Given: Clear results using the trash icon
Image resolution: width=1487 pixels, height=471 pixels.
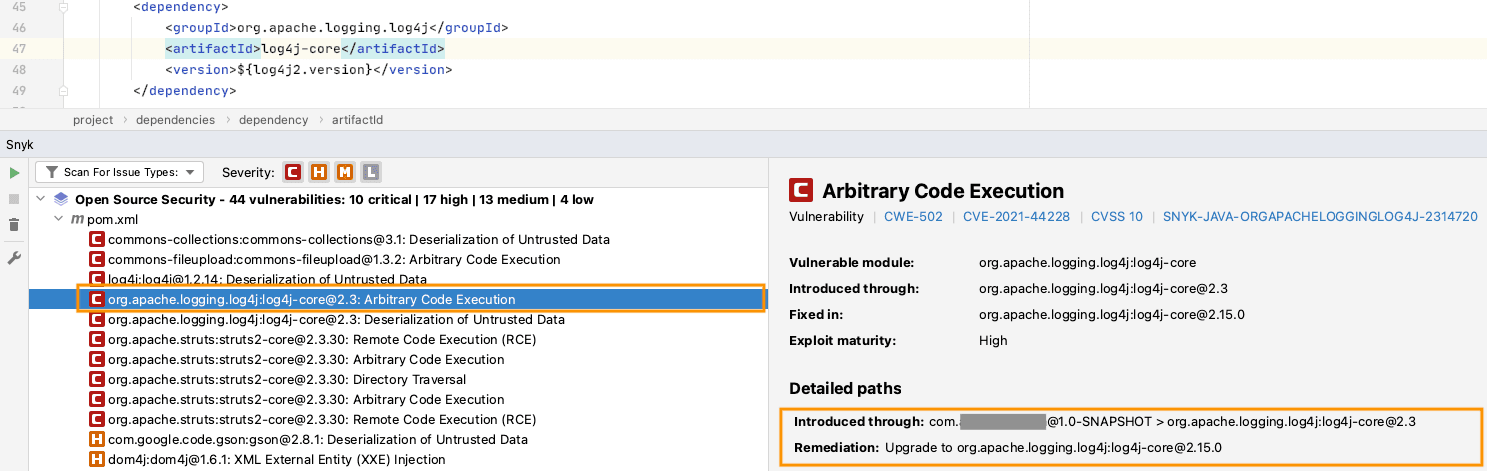Looking at the screenshot, I should [x=14, y=225].
